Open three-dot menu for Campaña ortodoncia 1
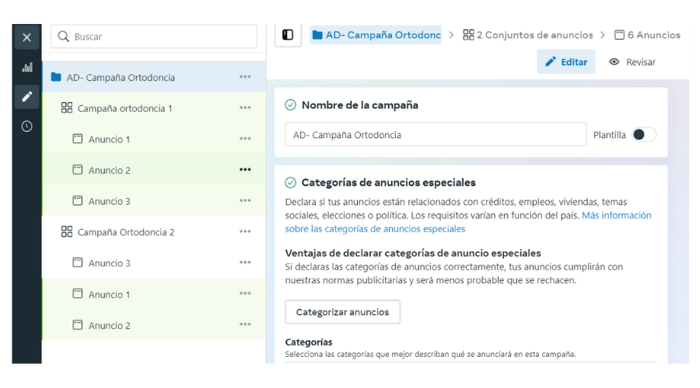 (245, 108)
